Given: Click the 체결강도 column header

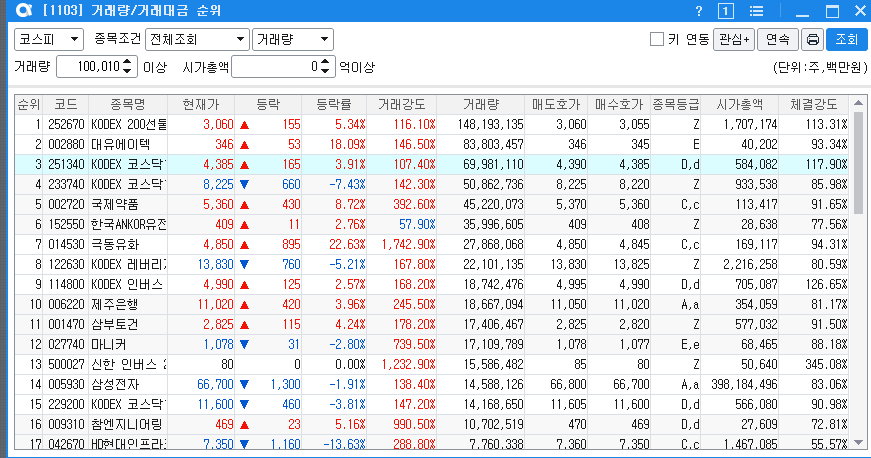Looking at the screenshot, I should point(814,104).
